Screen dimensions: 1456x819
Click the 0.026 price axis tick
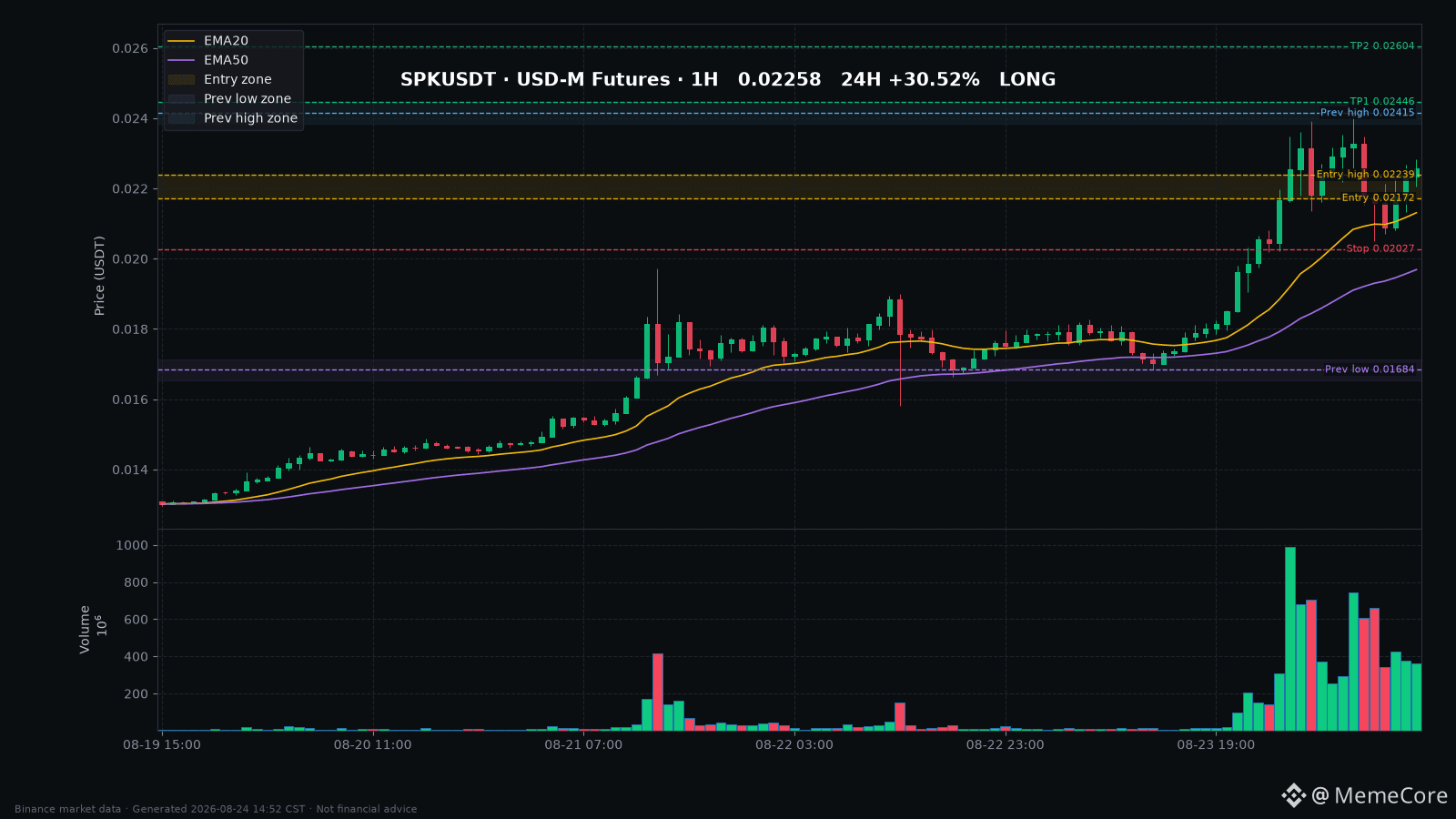(x=130, y=48)
